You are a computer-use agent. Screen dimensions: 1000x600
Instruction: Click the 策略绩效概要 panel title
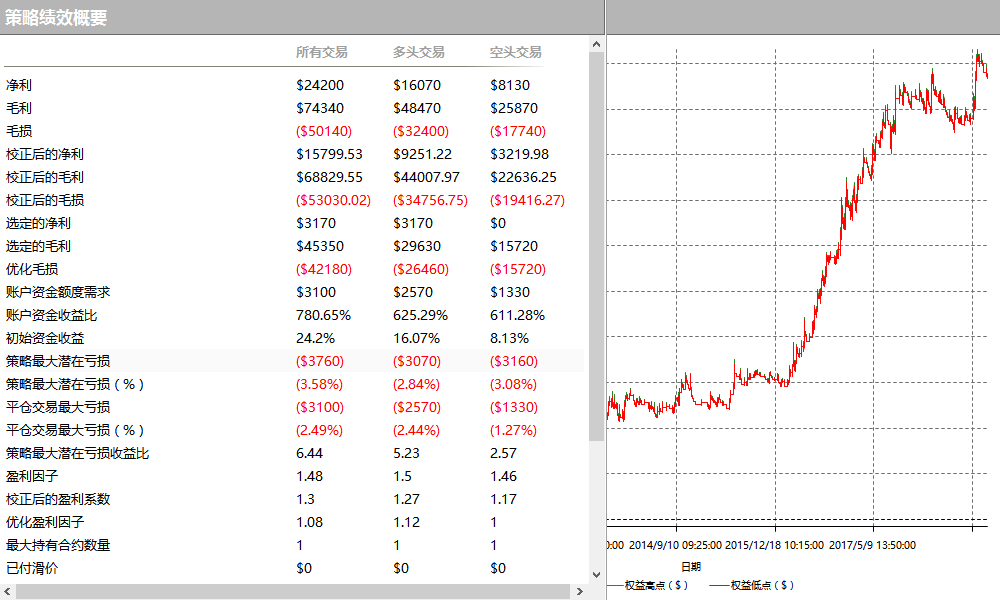[56, 17]
